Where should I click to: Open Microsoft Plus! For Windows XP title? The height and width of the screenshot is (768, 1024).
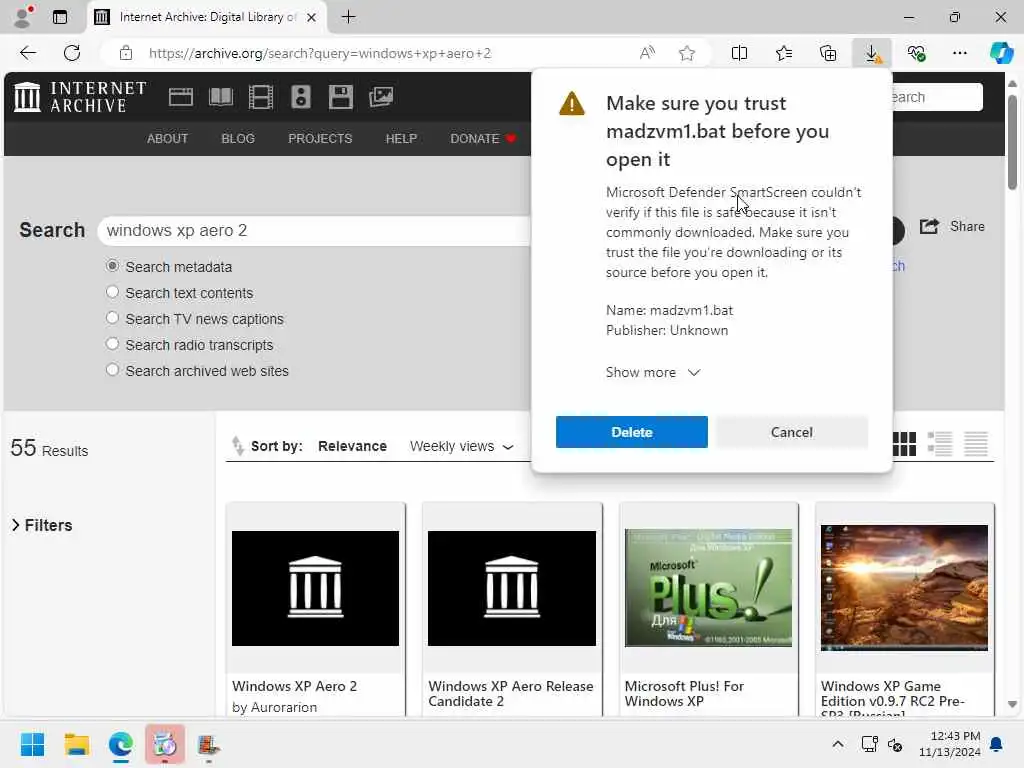[684, 694]
